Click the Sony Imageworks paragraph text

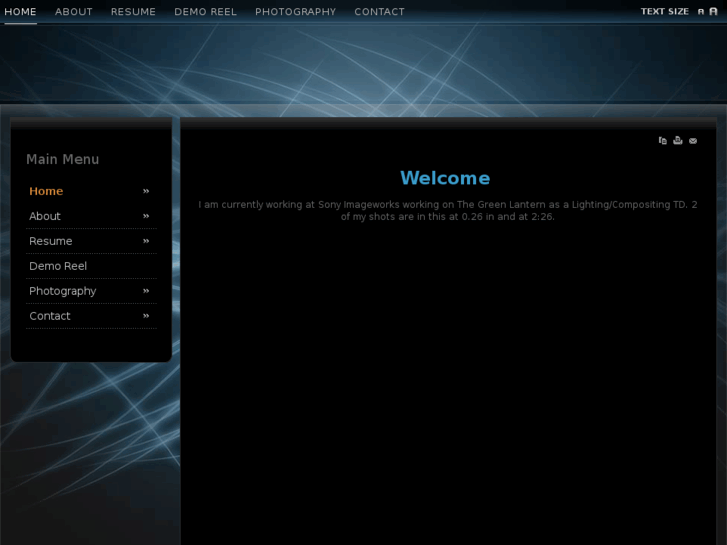[448, 211]
